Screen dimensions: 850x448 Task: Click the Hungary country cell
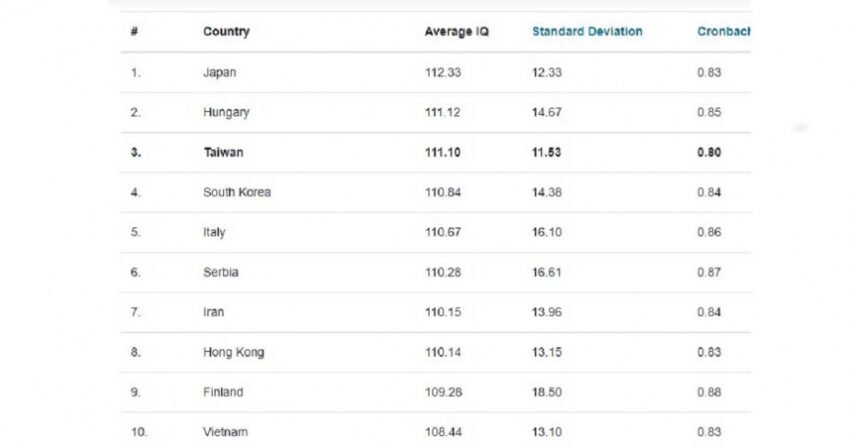226,112
